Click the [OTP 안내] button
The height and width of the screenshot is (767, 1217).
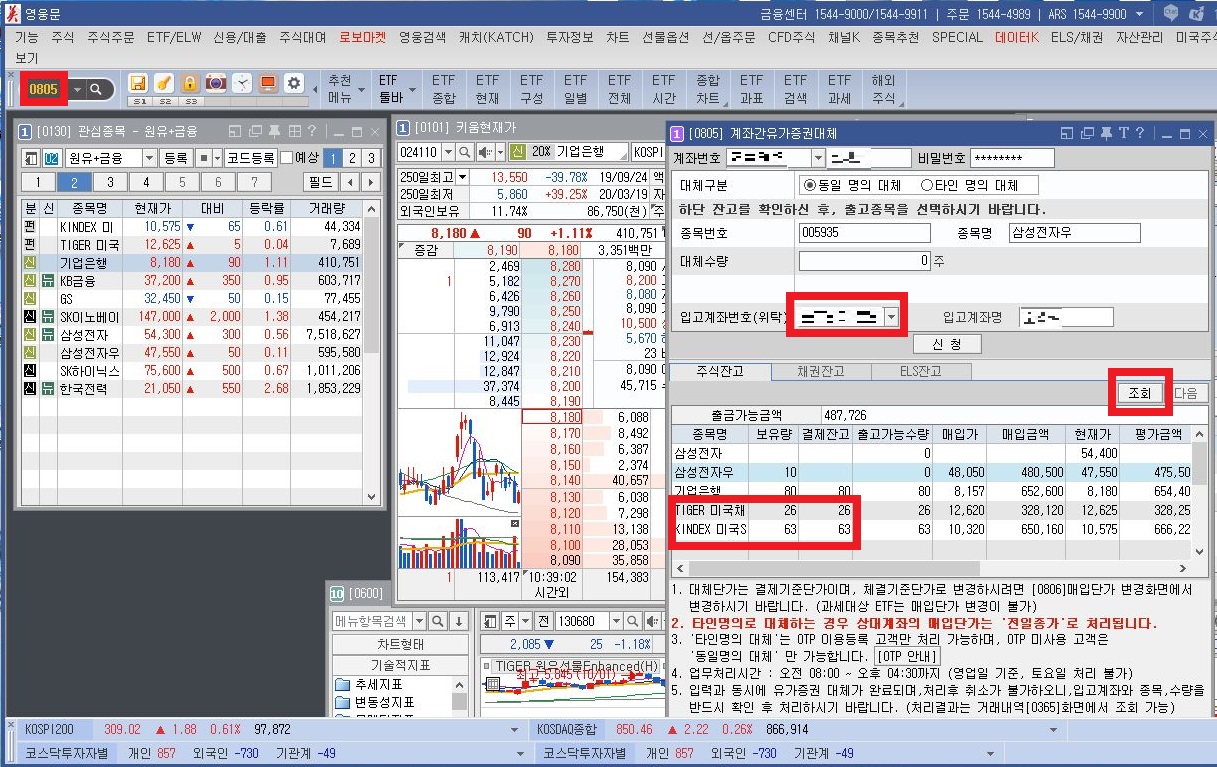pos(908,655)
